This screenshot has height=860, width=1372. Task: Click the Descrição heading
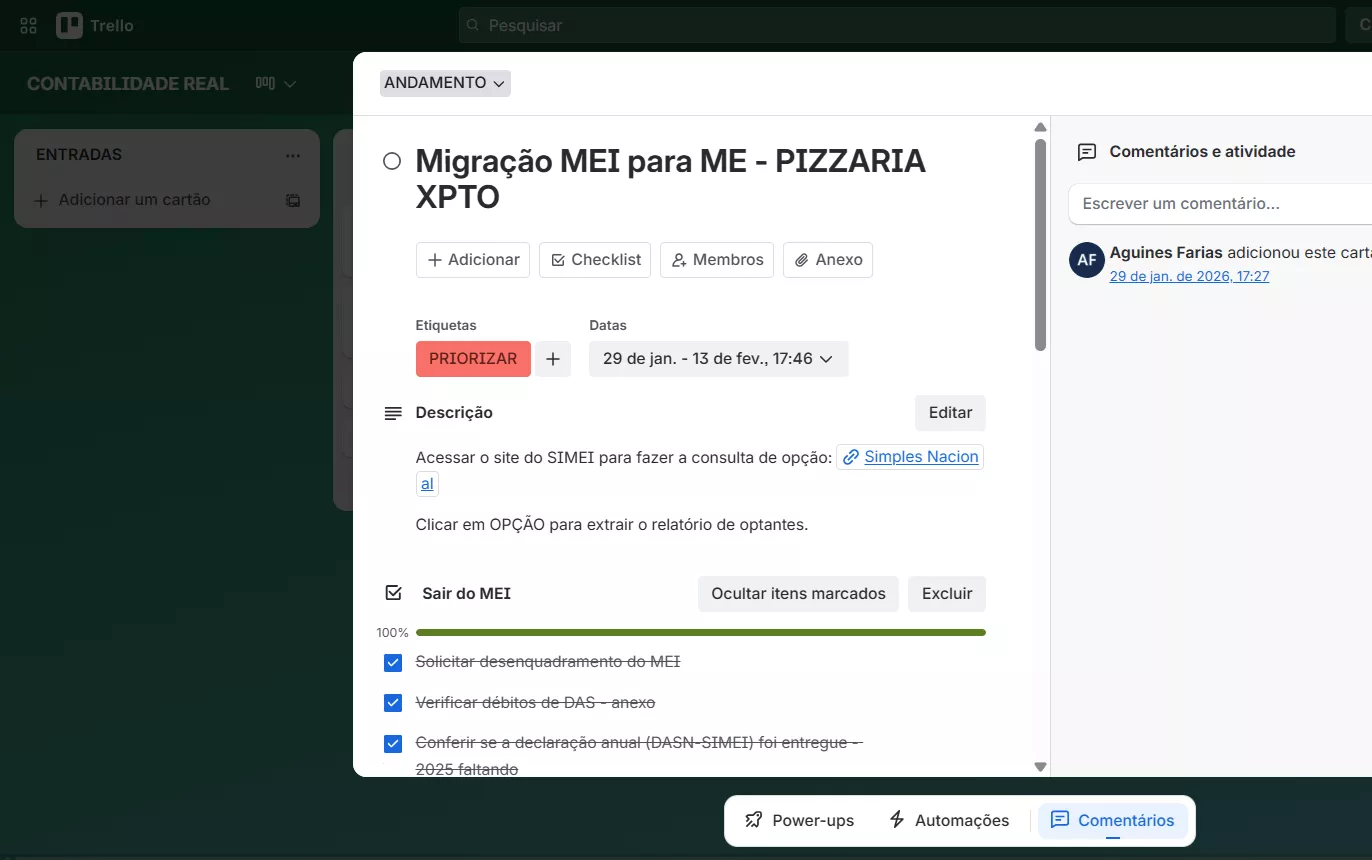[x=454, y=413]
